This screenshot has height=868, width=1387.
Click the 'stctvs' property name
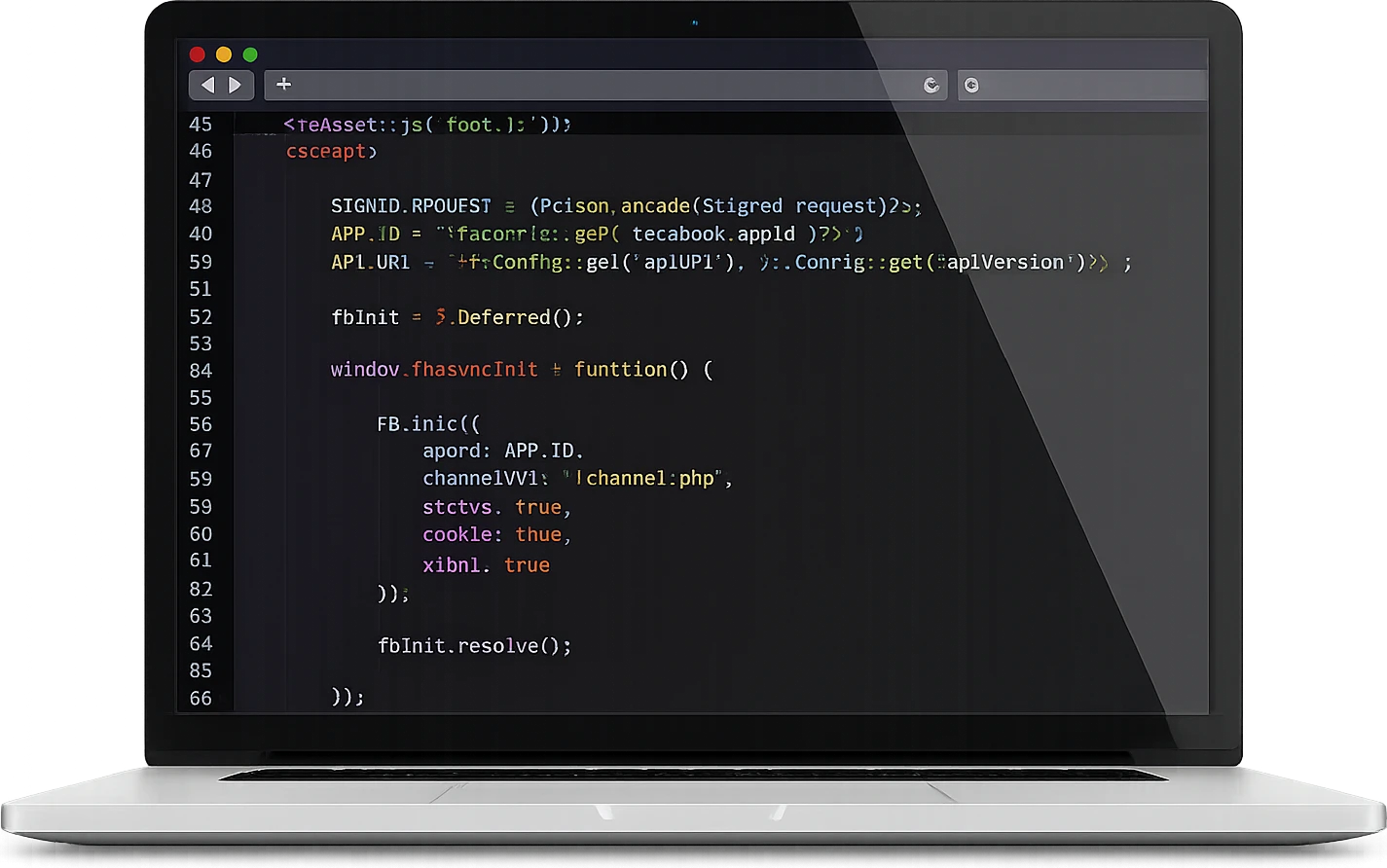coord(456,507)
